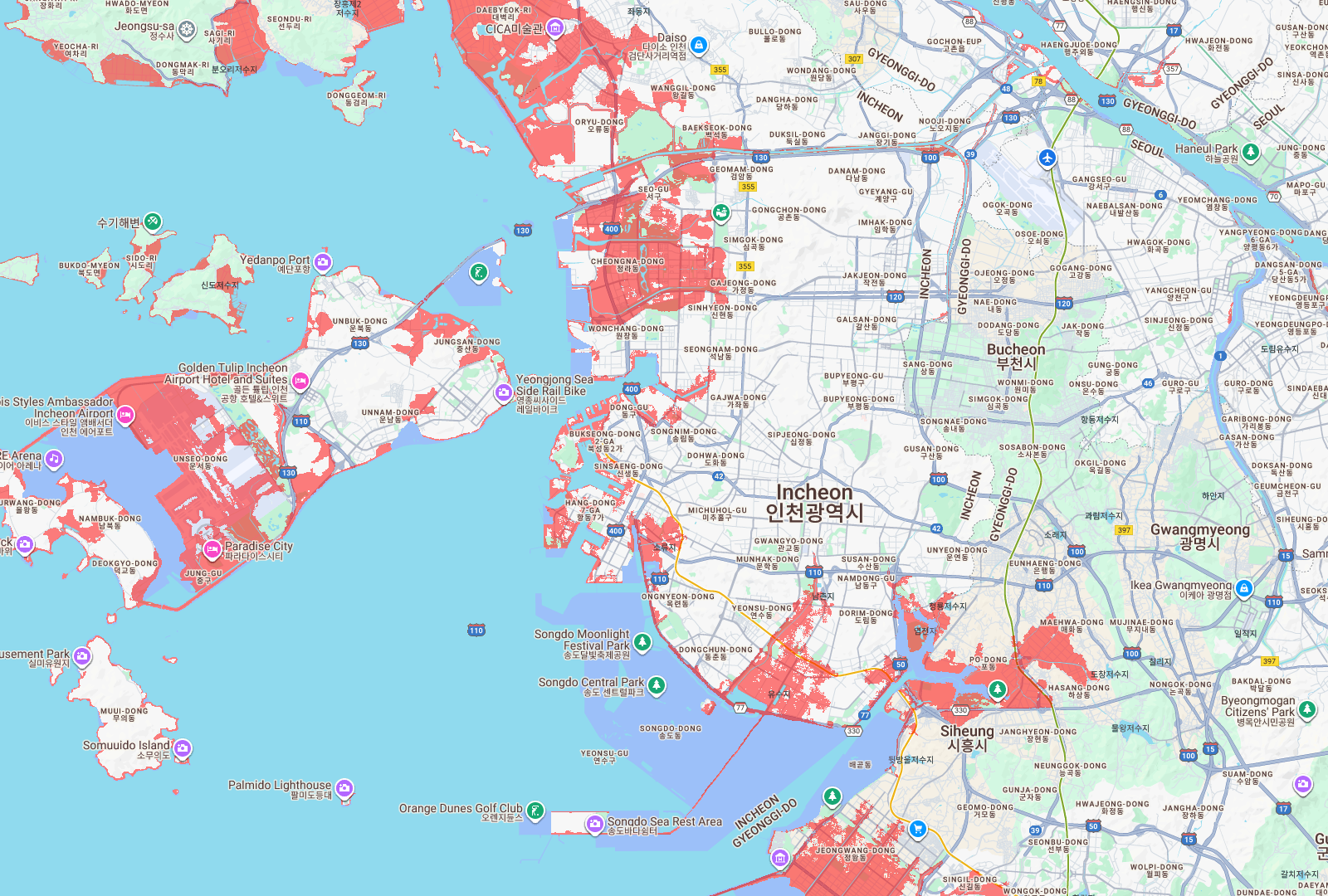The width and height of the screenshot is (1328, 896).
Task: Click the YEONSU-GU district label
Action: coord(604,757)
